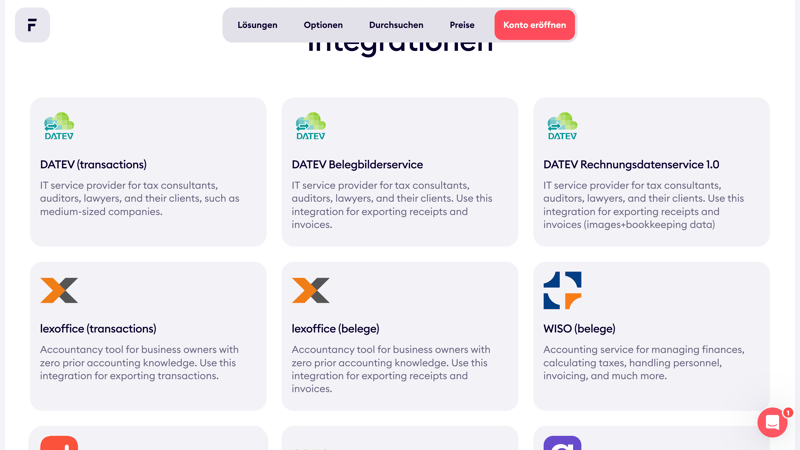
Task: Go to the Preise page
Action: [462, 25]
